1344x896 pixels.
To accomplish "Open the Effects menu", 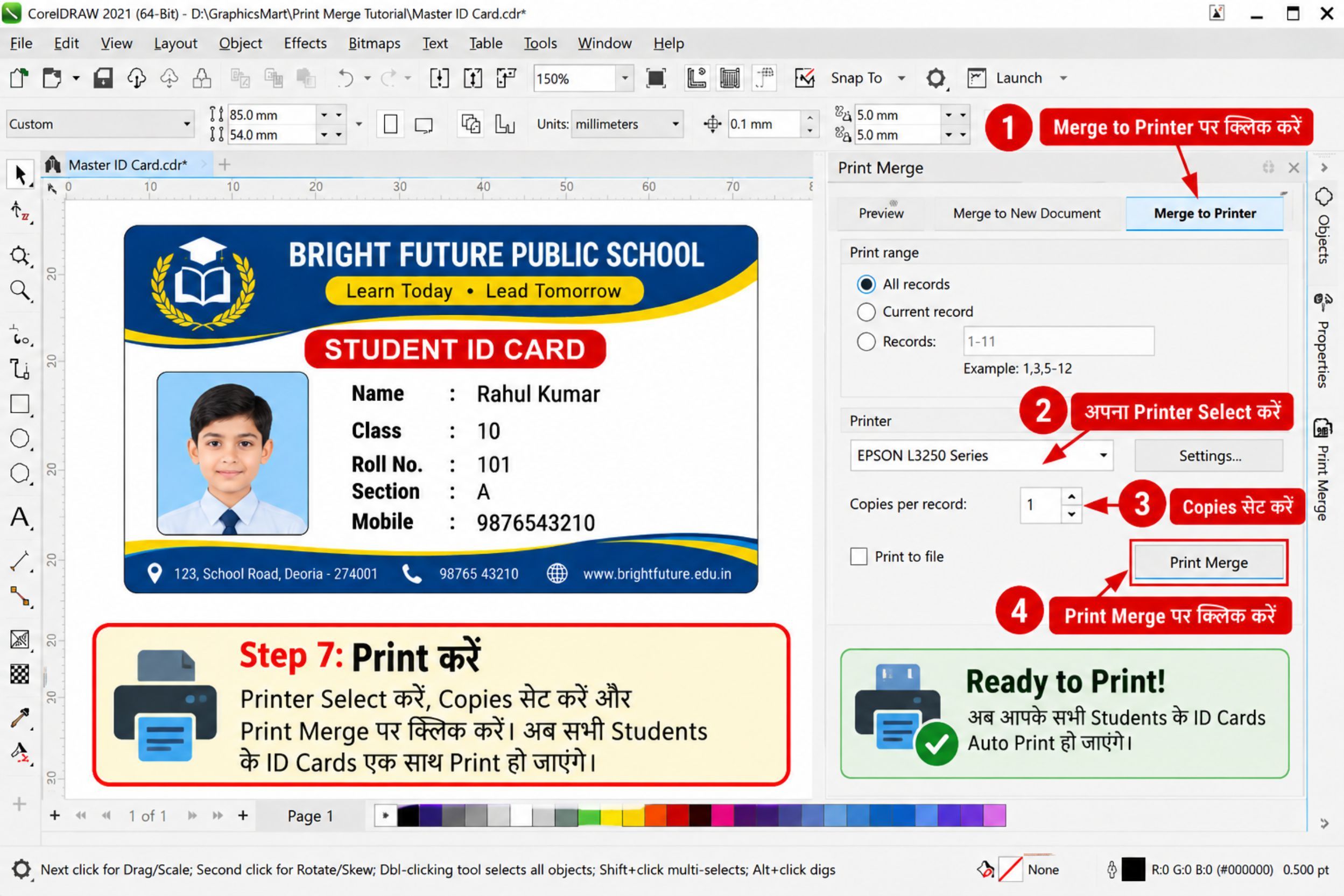I will tap(305, 44).
